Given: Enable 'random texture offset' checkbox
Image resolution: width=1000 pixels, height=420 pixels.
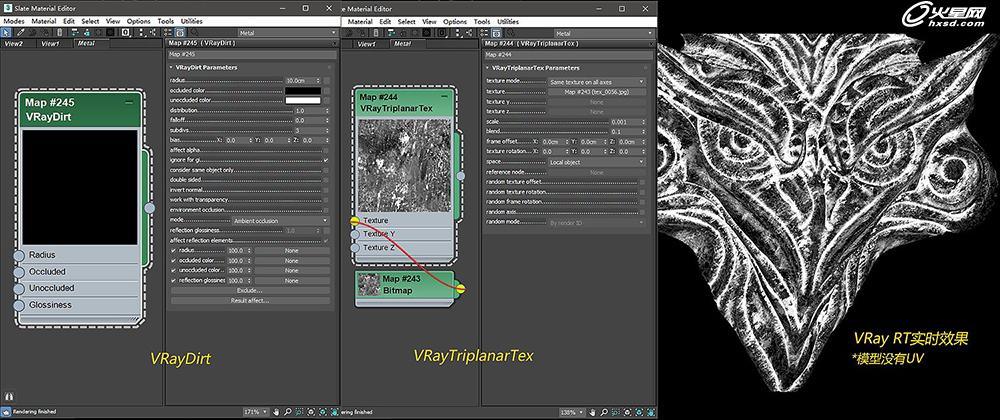Looking at the screenshot, I should [642, 182].
